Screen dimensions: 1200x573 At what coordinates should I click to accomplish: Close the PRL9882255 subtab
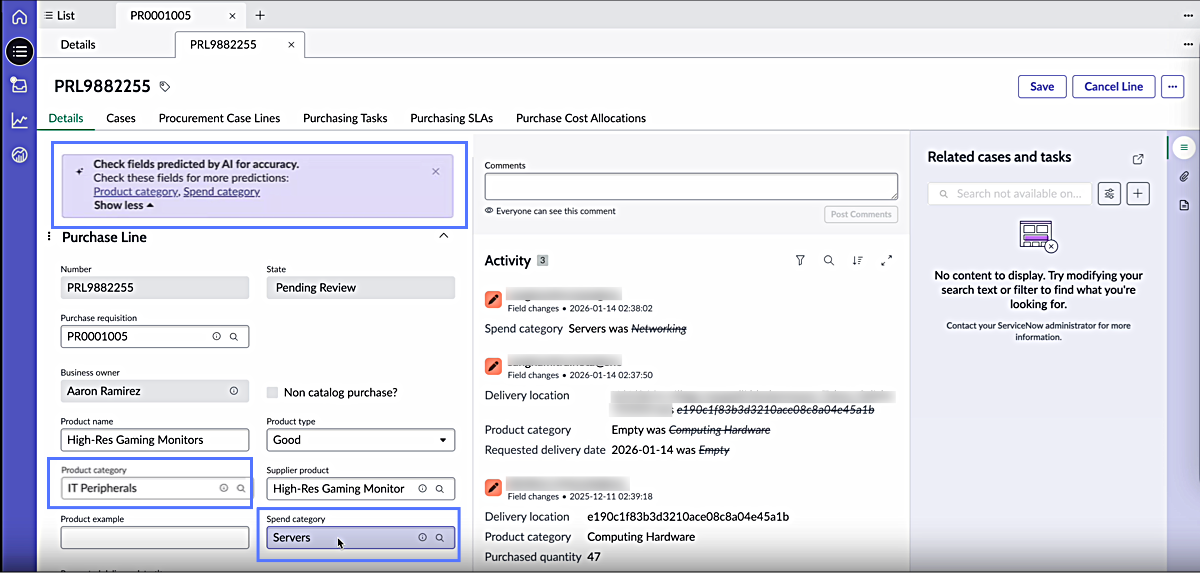coord(291,44)
